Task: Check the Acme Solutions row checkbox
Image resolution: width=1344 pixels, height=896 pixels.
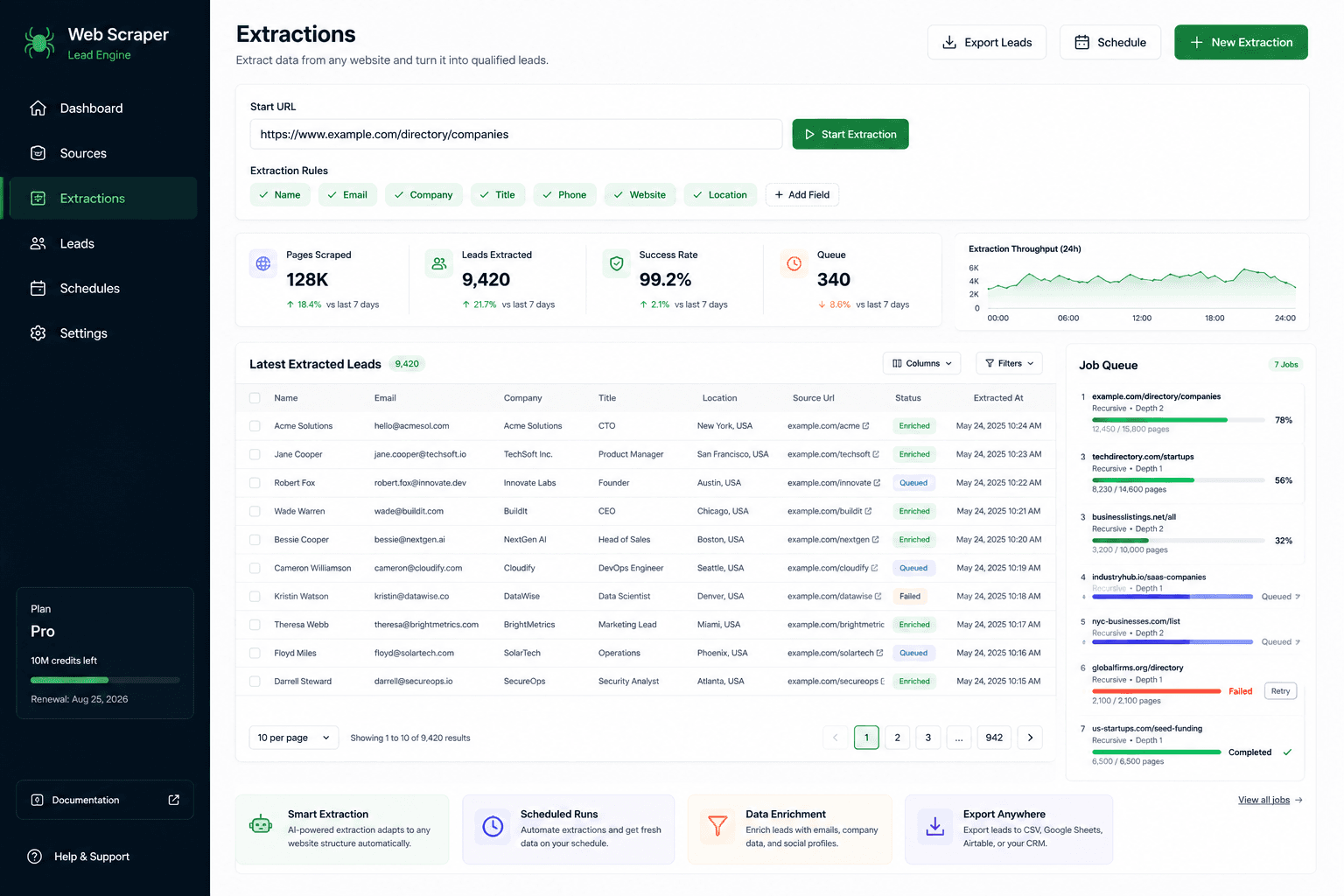Action: click(x=255, y=426)
